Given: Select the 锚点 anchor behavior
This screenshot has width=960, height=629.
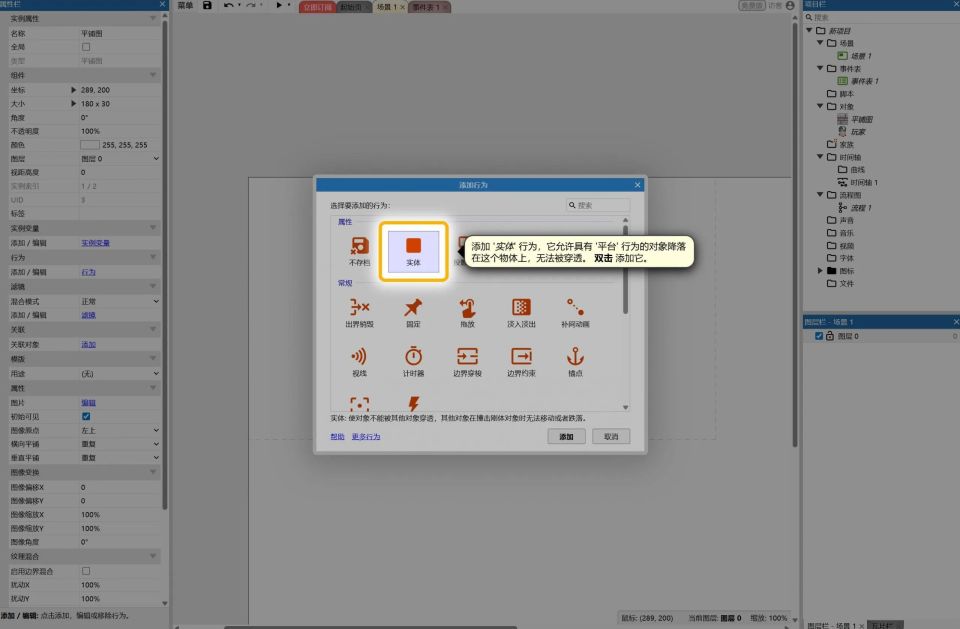Looking at the screenshot, I should click(575, 361).
